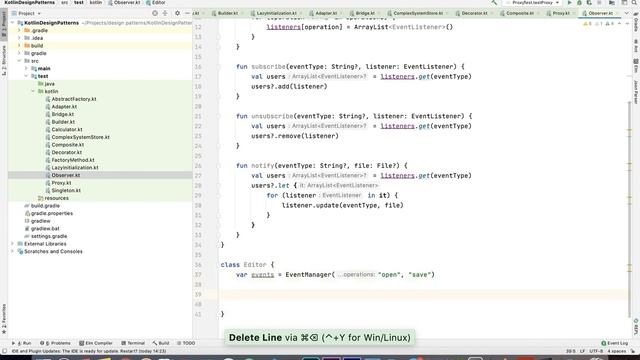This screenshot has width=640, height=360.
Task: Expand External Libraries node
Action: pyautogui.click(x=12, y=244)
